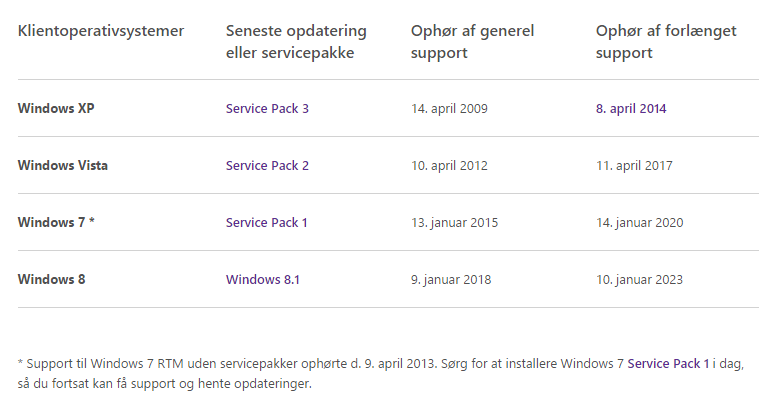Viewport: 773px width, 404px height.
Task: Click the 14. januar 2020 date cell
Action: (x=639, y=222)
